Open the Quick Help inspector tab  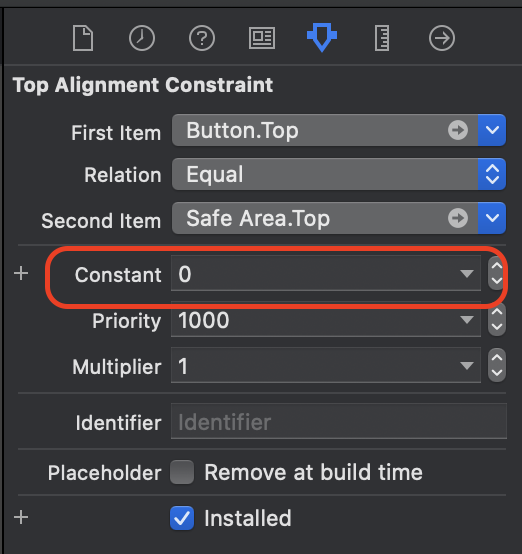202,38
